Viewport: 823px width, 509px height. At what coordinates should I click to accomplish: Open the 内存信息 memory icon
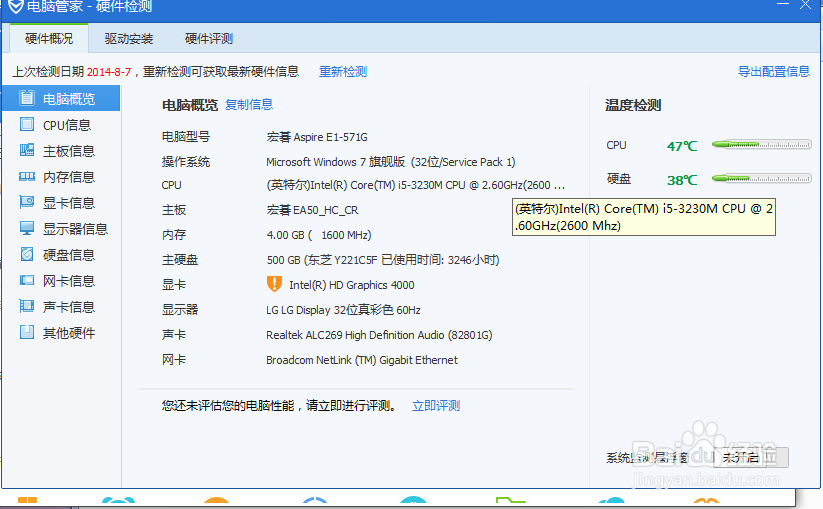pos(27,176)
